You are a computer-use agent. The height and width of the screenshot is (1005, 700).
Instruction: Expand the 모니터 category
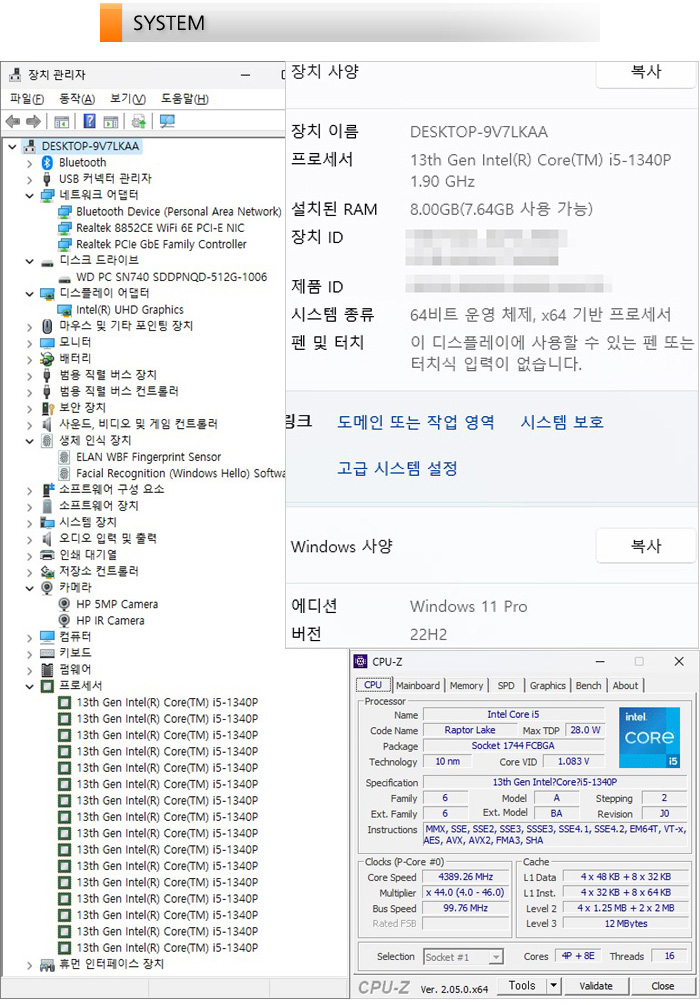pyautogui.click(x=29, y=343)
